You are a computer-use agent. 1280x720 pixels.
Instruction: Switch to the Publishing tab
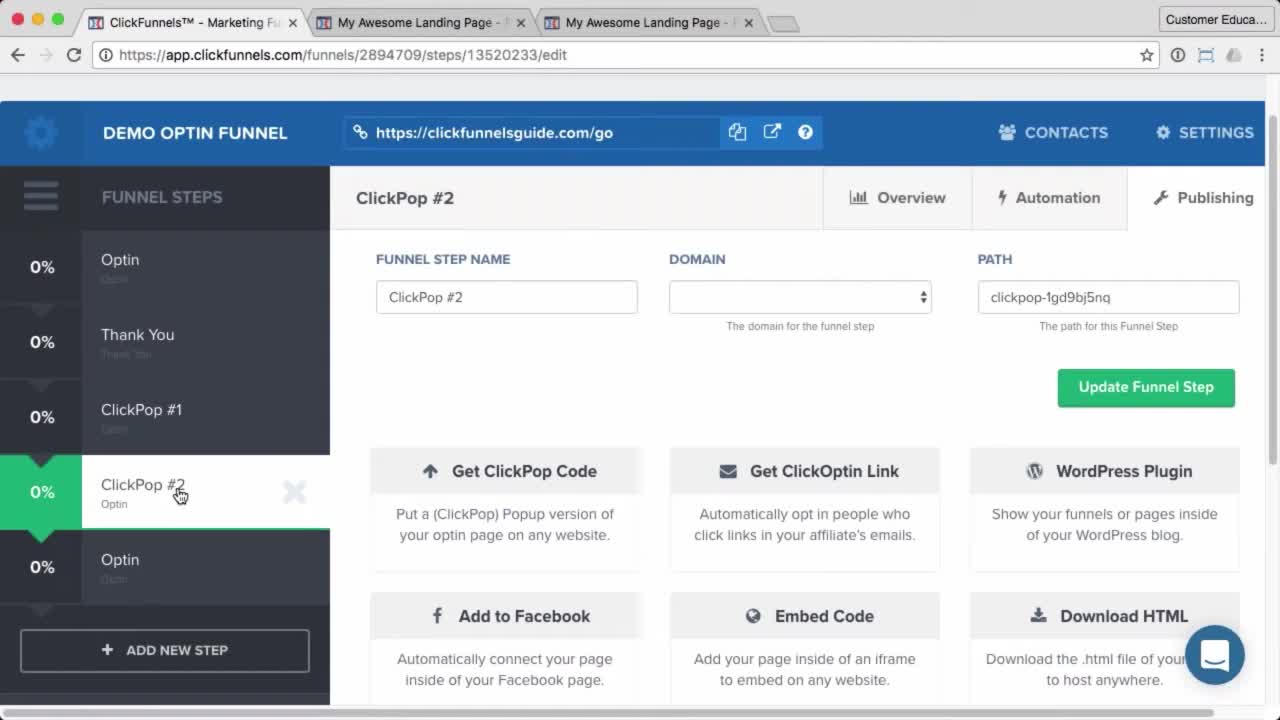[1203, 198]
